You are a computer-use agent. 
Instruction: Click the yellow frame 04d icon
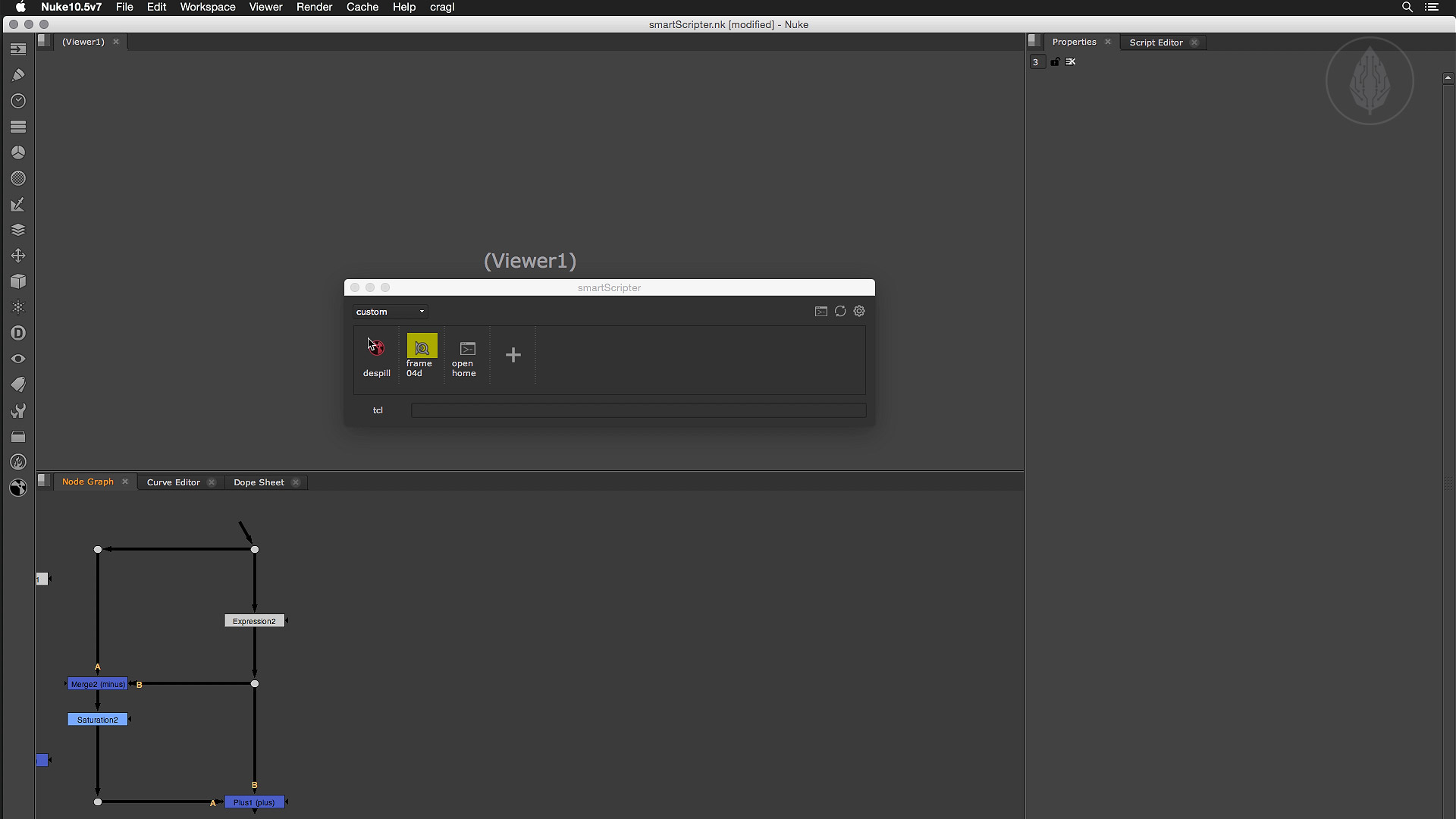(422, 347)
